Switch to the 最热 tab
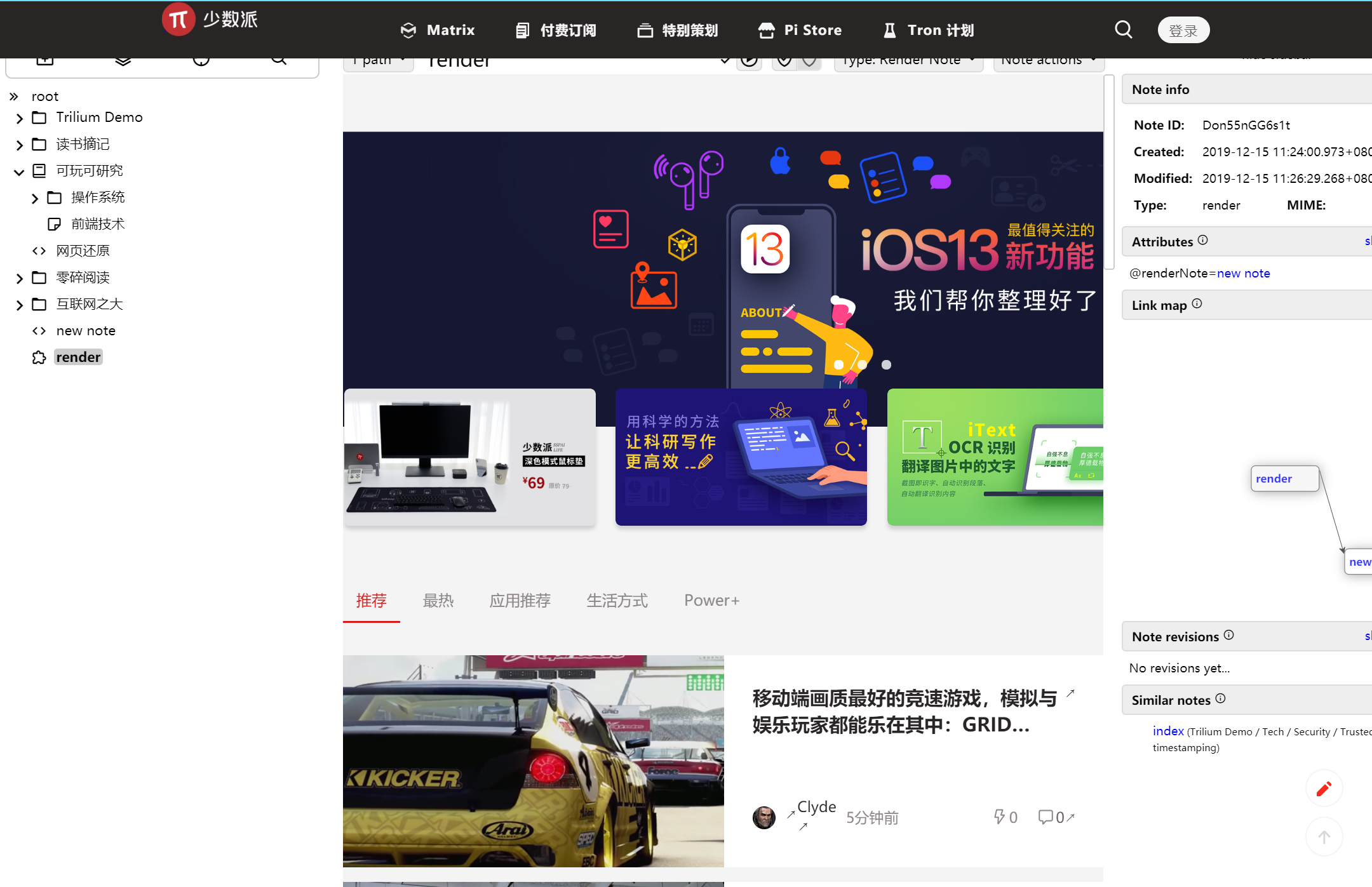 coord(438,600)
